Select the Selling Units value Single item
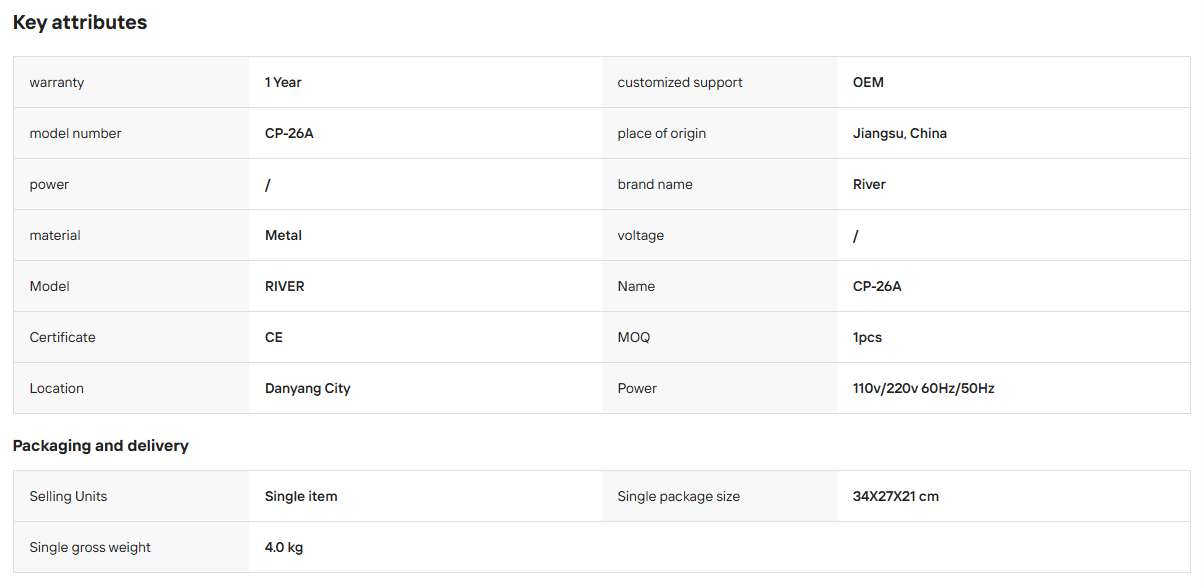The width and height of the screenshot is (1204, 586). pyautogui.click(x=301, y=496)
